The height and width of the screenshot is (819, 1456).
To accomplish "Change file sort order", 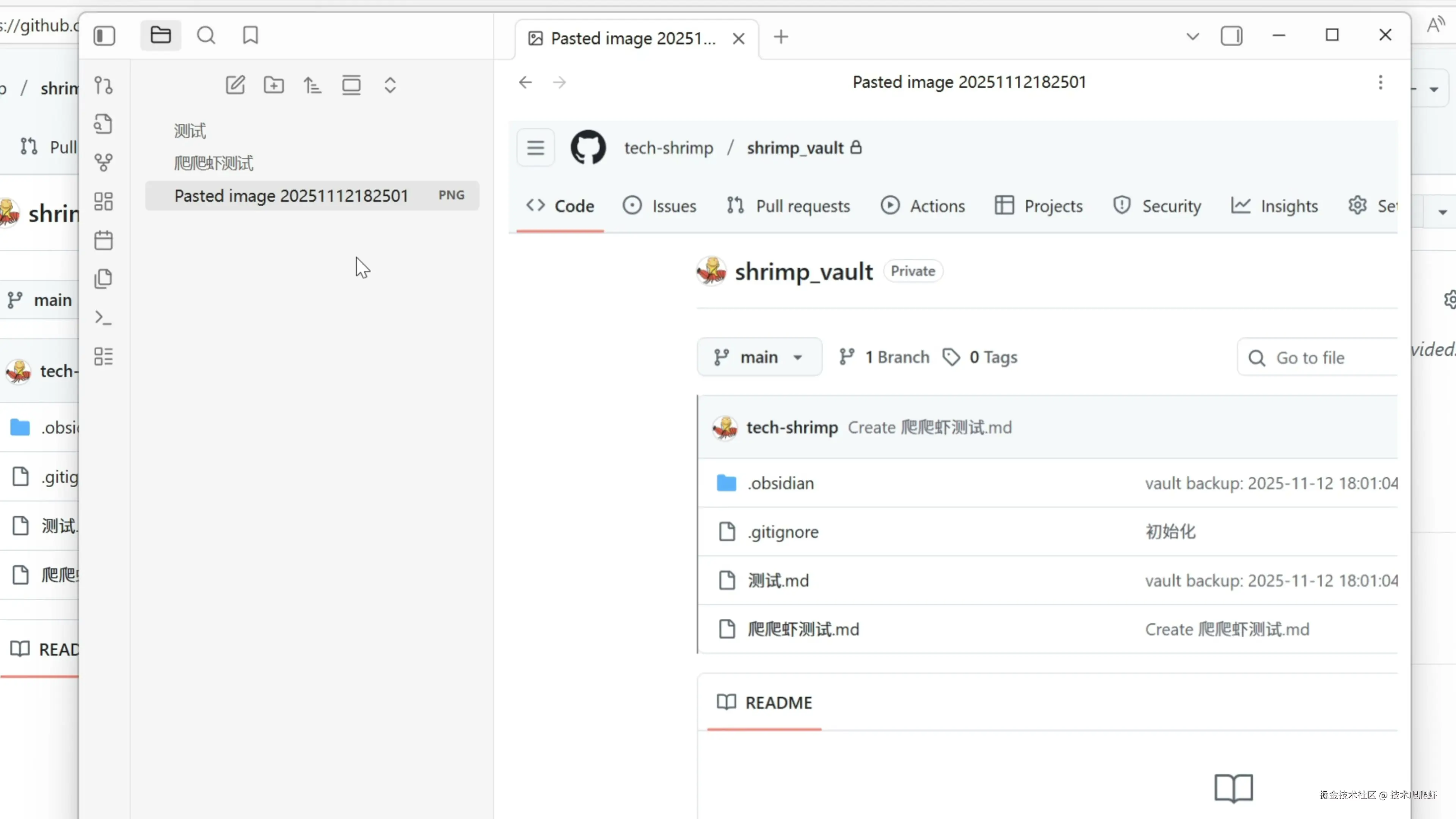I will (312, 85).
